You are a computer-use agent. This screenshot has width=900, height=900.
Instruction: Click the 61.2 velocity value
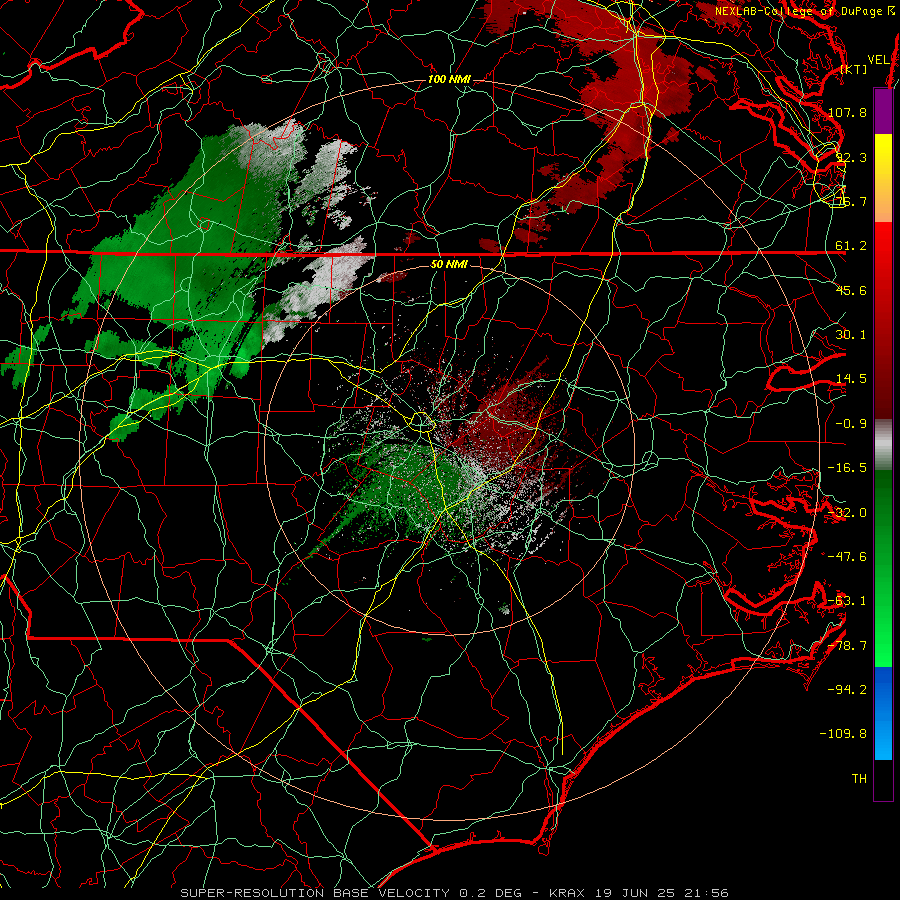pos(851,246)
